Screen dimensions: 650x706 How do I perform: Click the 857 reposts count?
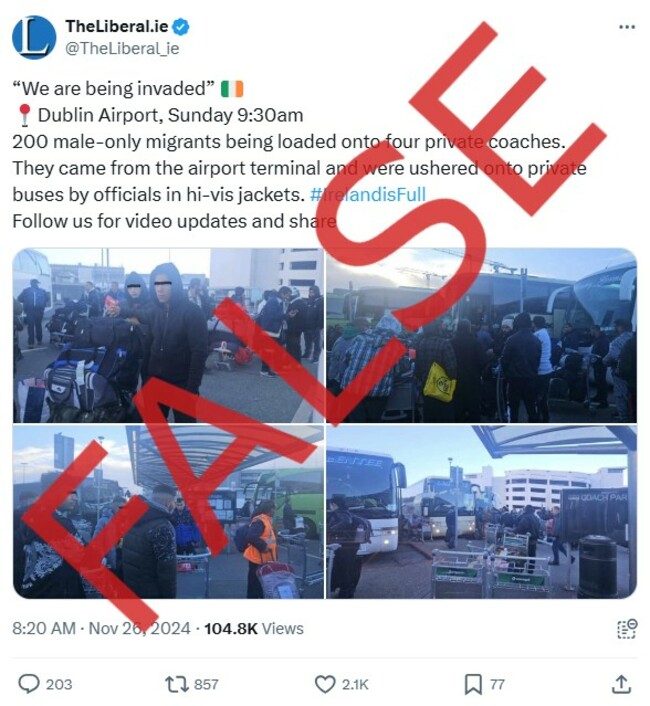point(206,684)
